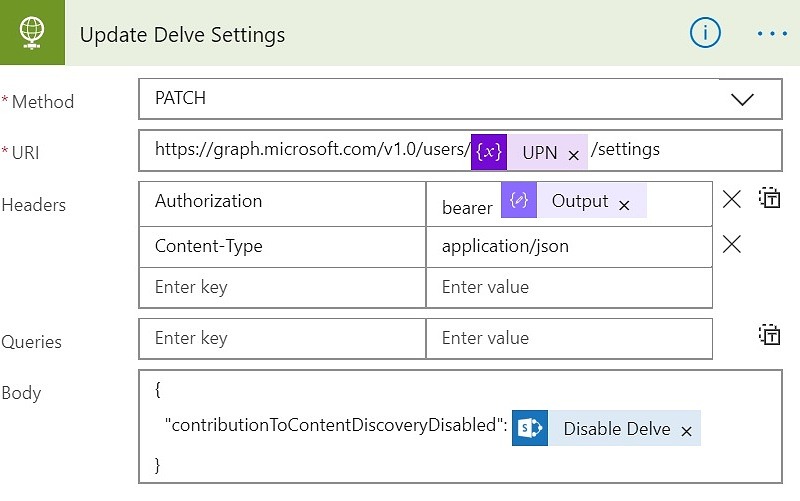Click the contributionToContentDiscoveryDisabled body text
800x501 pixels.
point(336,425)
